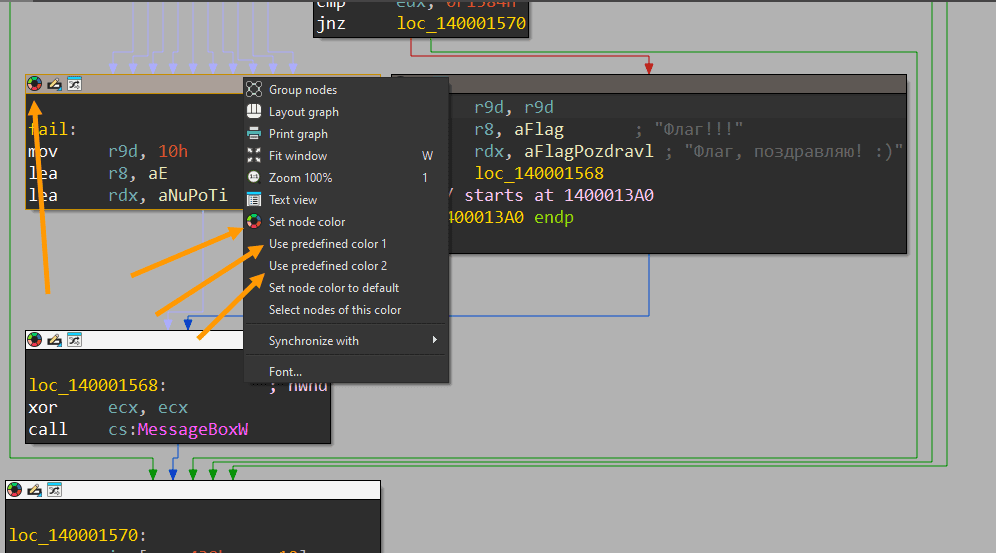Screen dimensions: 996x553
Task: Choose Print graph in context menu
Action: click(298, 134)
